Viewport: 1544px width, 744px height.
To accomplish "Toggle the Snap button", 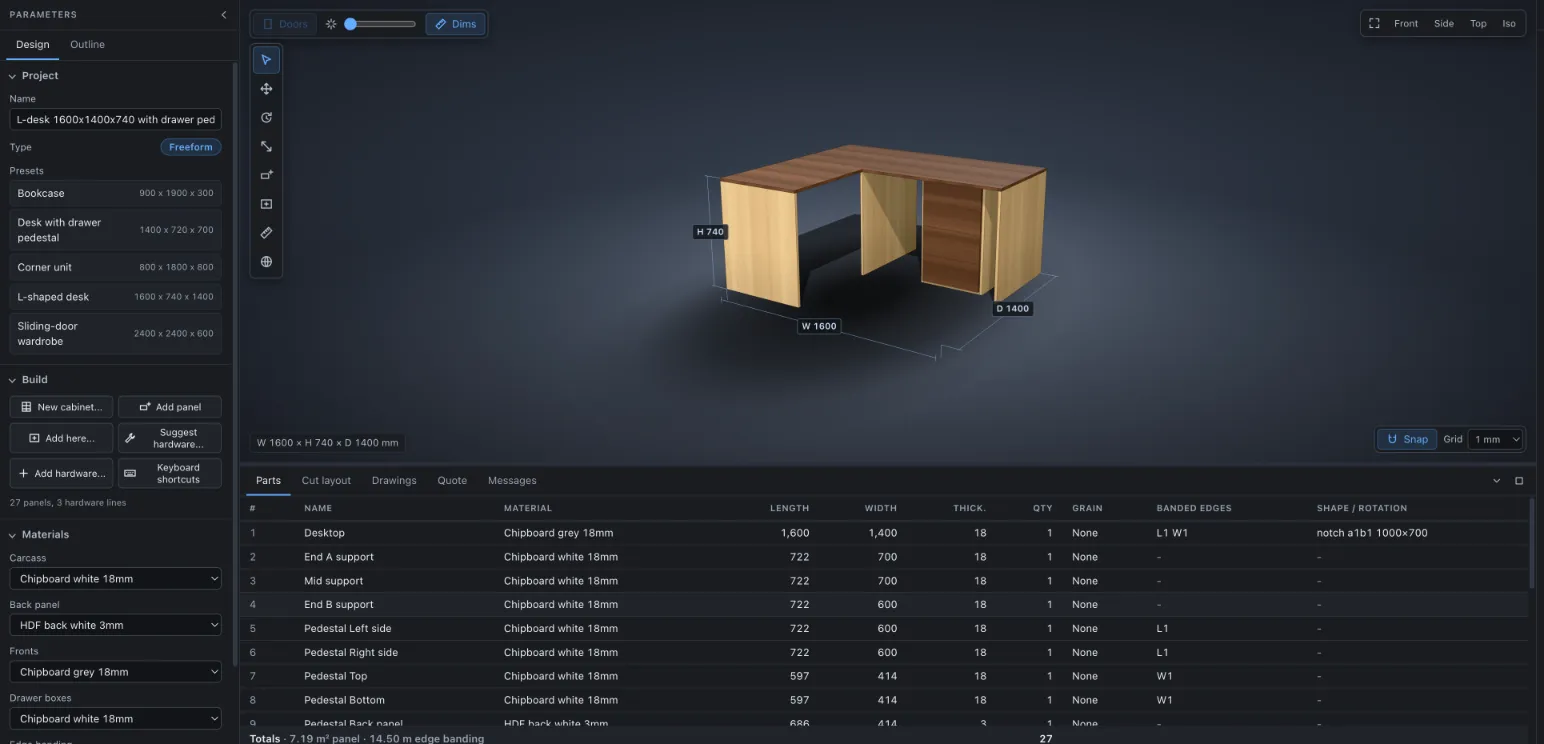I will click(x=1407, y=439).
